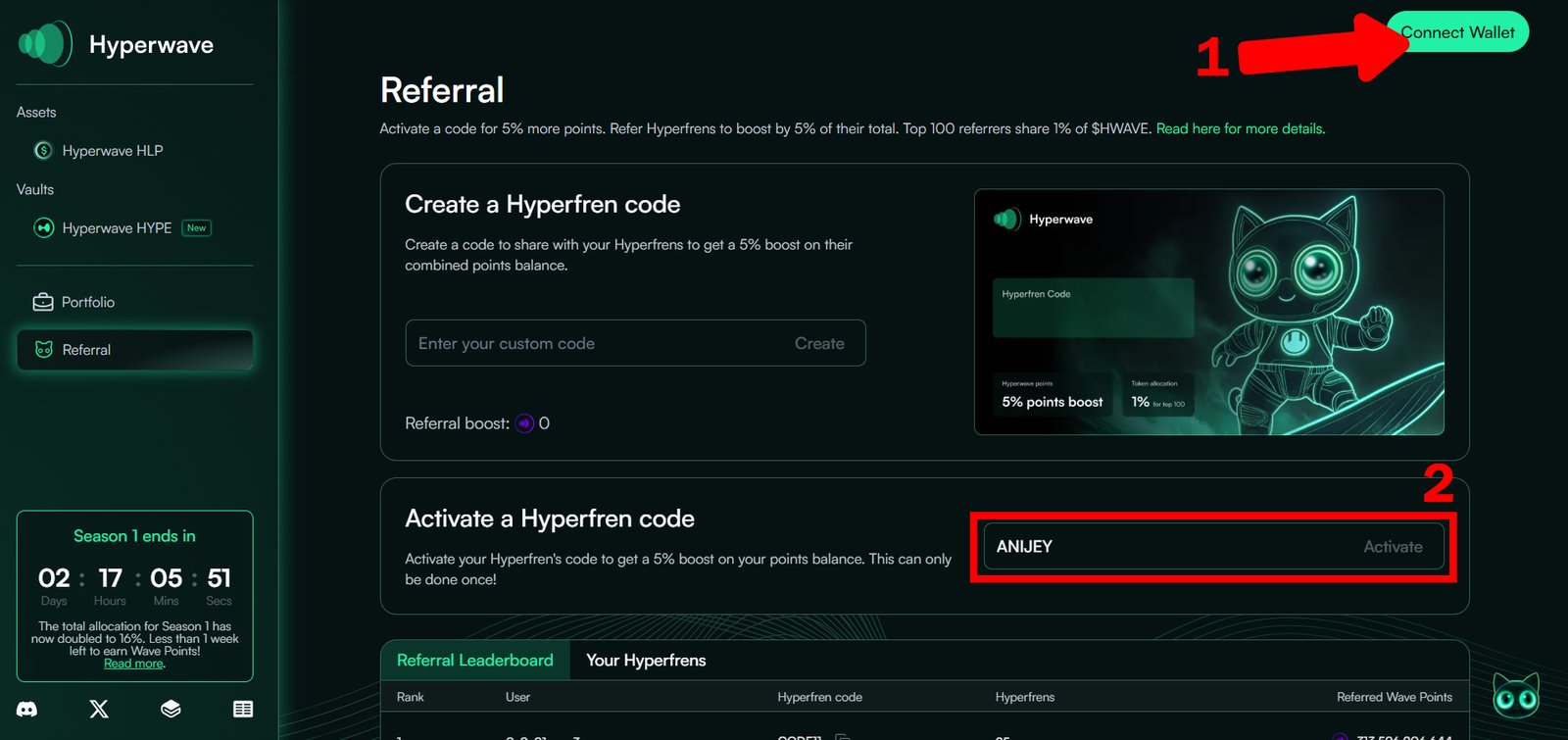Select Referral in the sidebar
1568x740 pixels.
coord(86,350)
